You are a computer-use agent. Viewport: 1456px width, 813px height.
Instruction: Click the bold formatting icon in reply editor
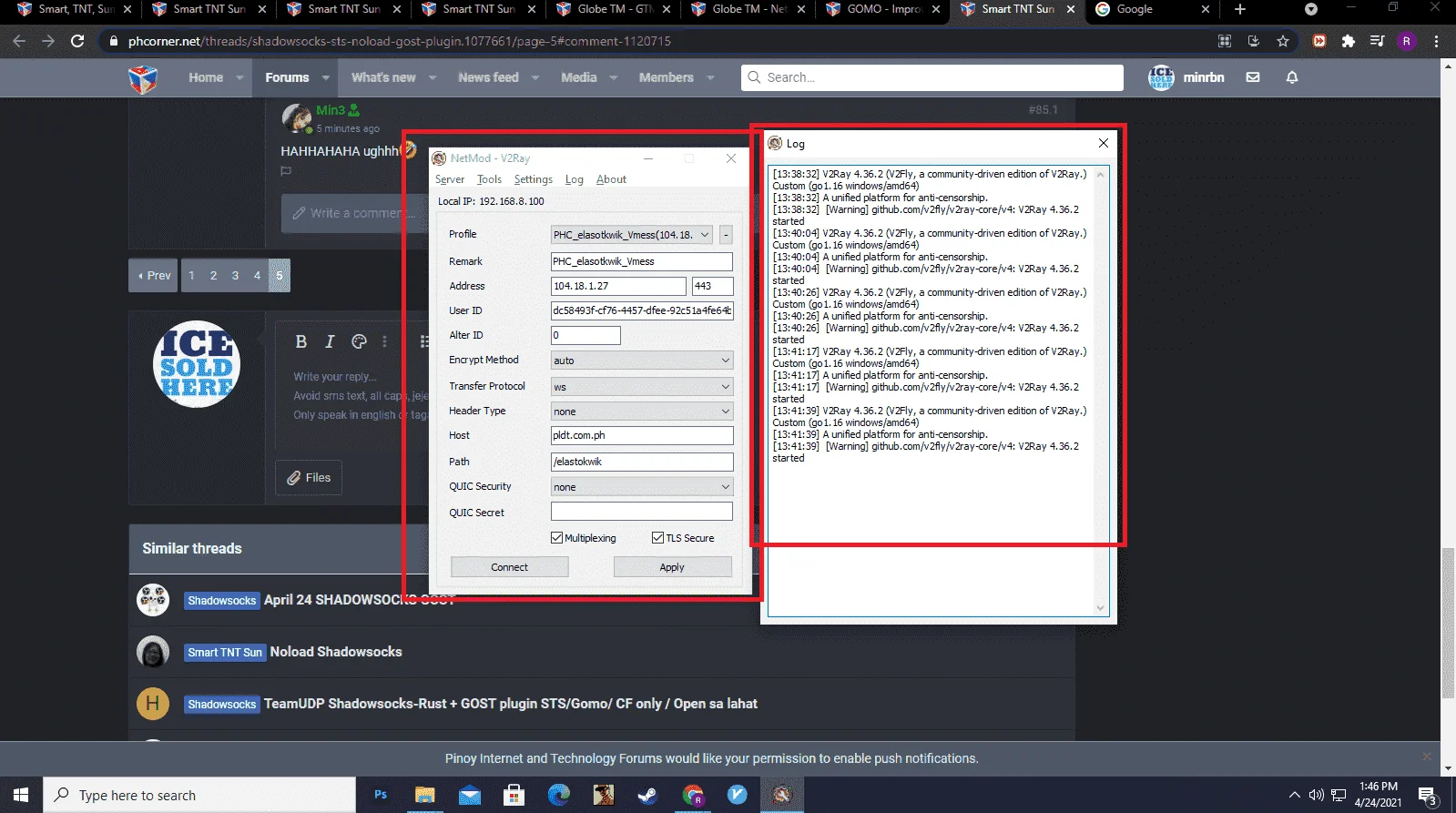(x=301, y=341)
